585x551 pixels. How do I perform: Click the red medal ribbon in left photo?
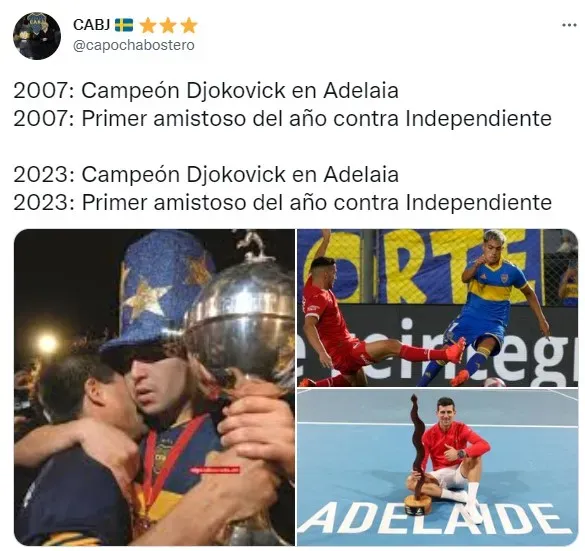coord(162,466)
